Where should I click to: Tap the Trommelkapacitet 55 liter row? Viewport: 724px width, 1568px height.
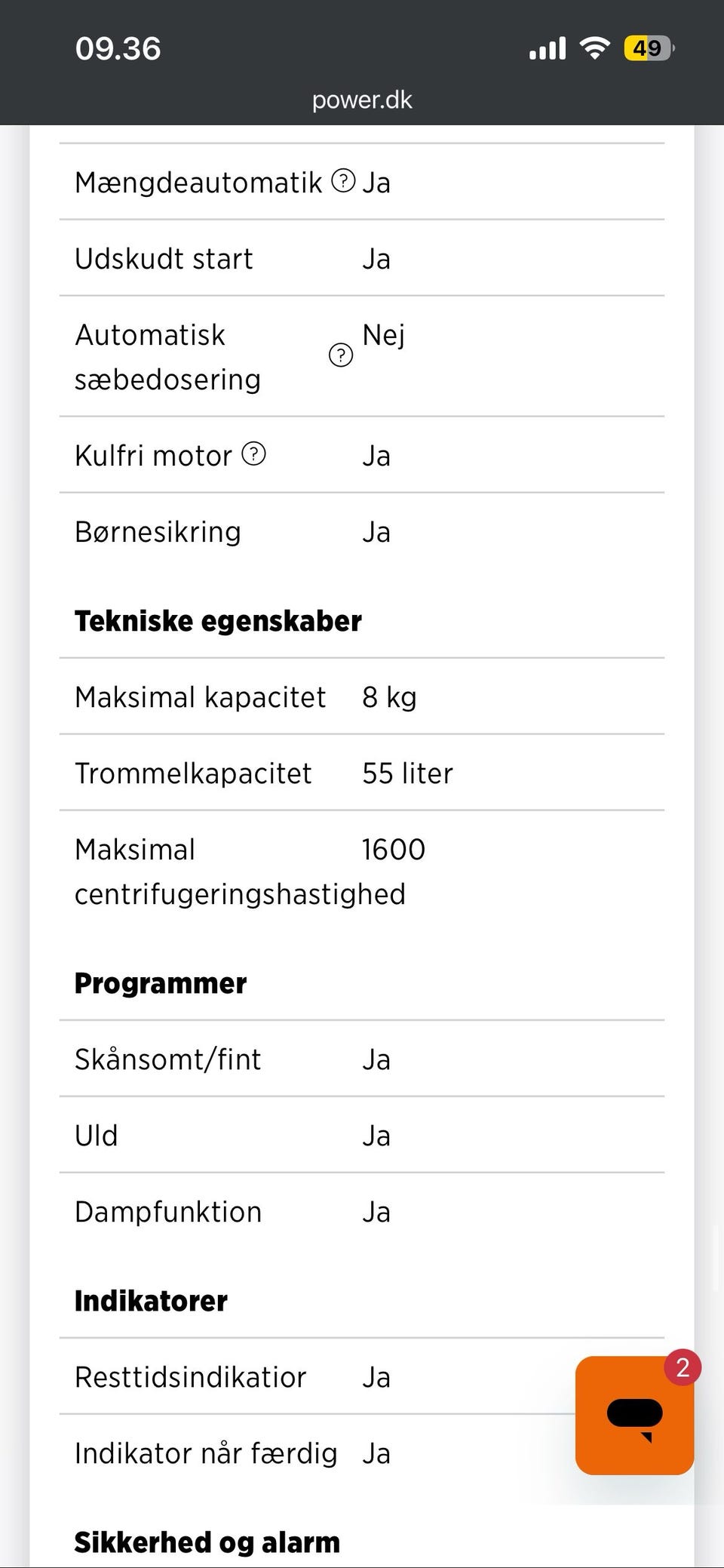pos(362,773)
